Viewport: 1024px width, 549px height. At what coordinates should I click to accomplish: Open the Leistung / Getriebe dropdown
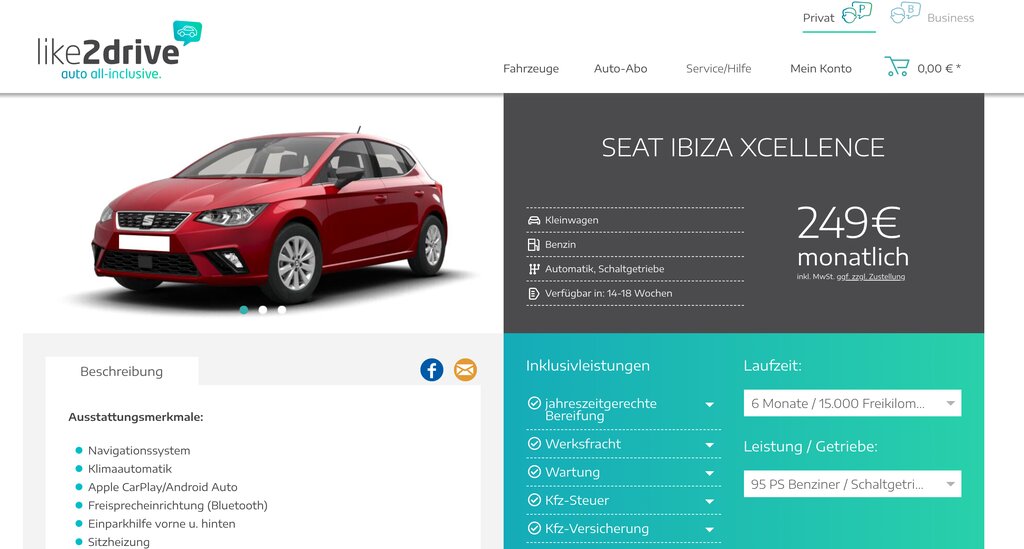[852, 484]
